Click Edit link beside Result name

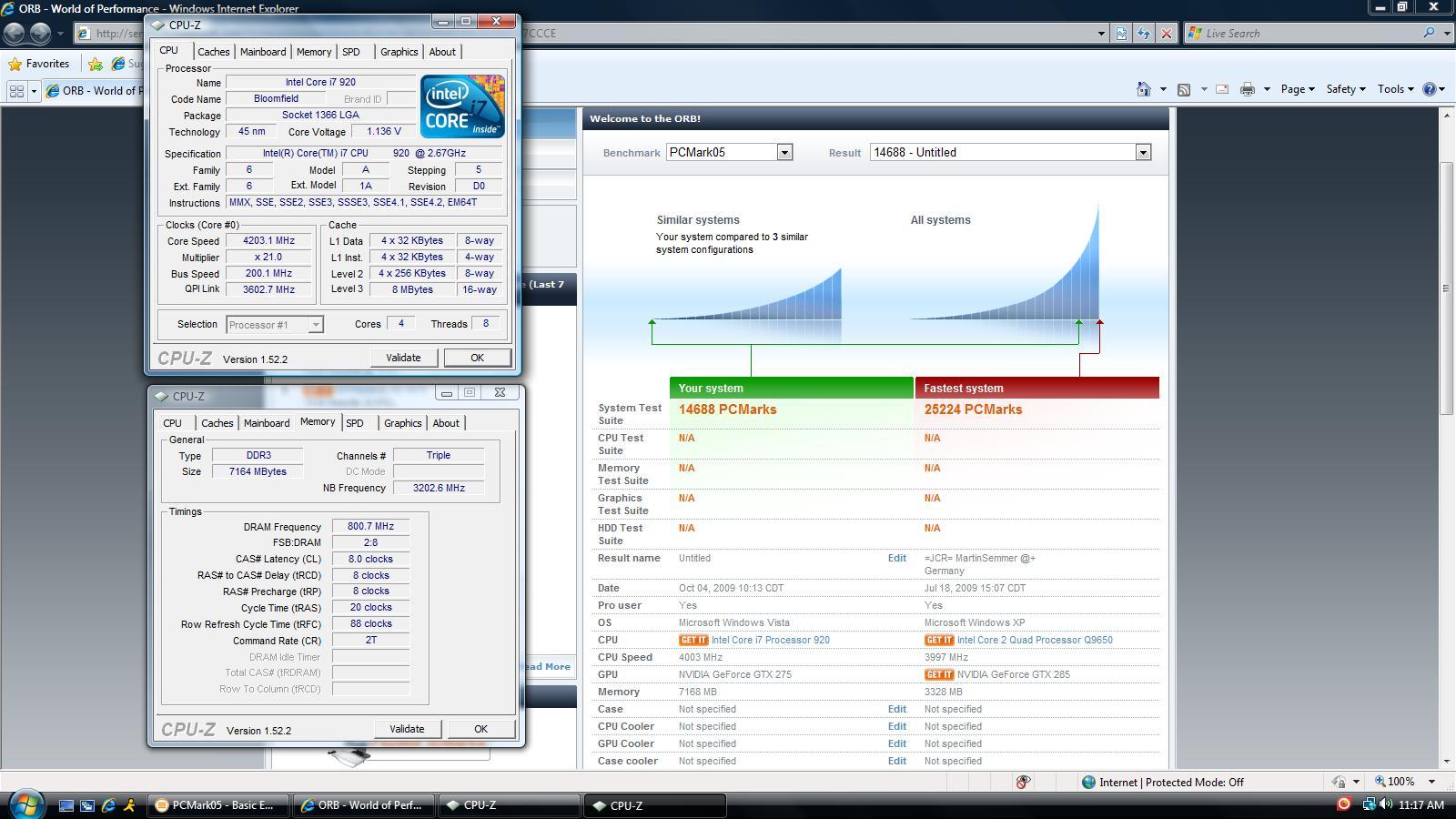(x=896, y=559)
